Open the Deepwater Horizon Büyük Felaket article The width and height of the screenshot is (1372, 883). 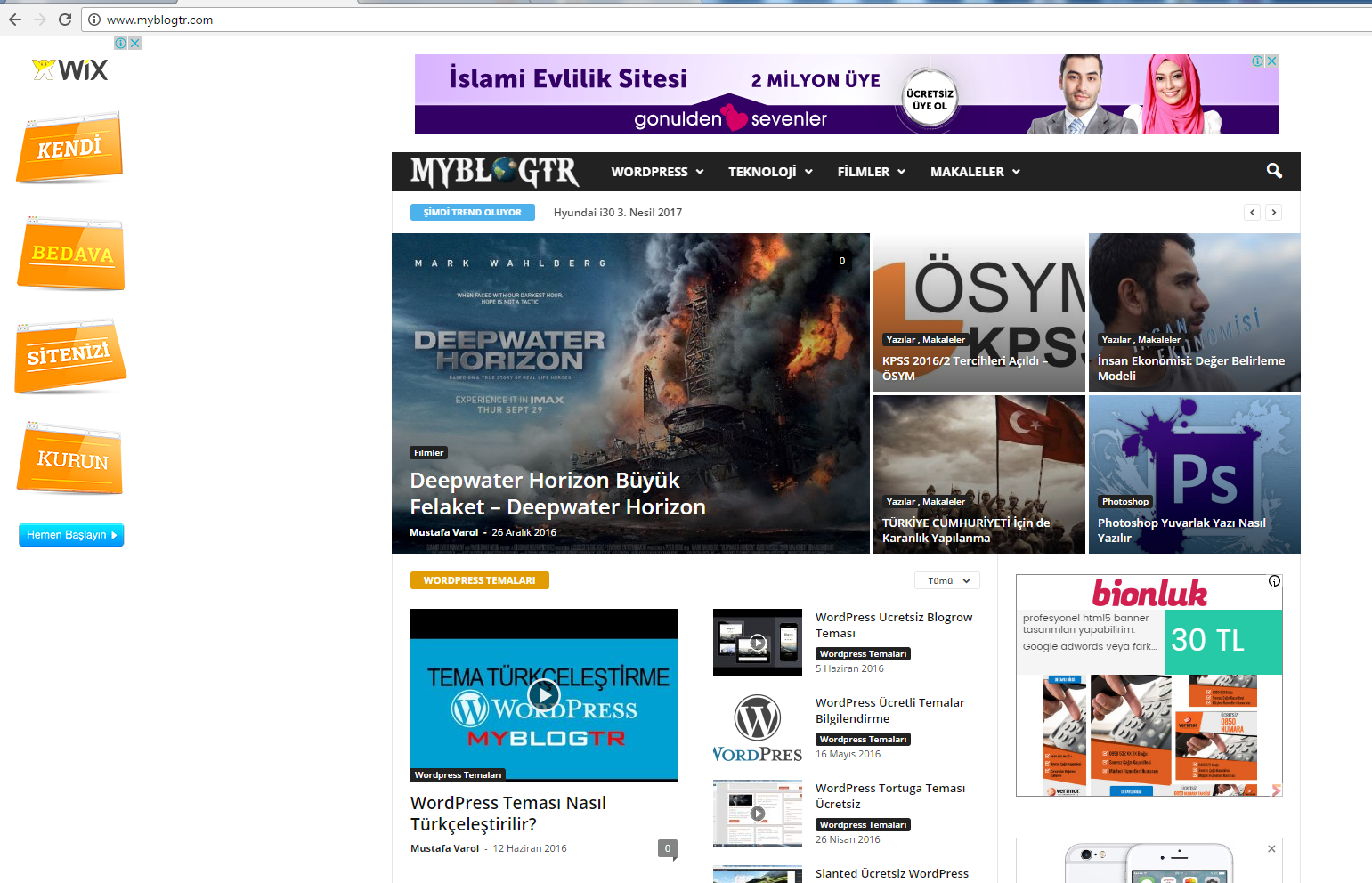click(557, 493)
